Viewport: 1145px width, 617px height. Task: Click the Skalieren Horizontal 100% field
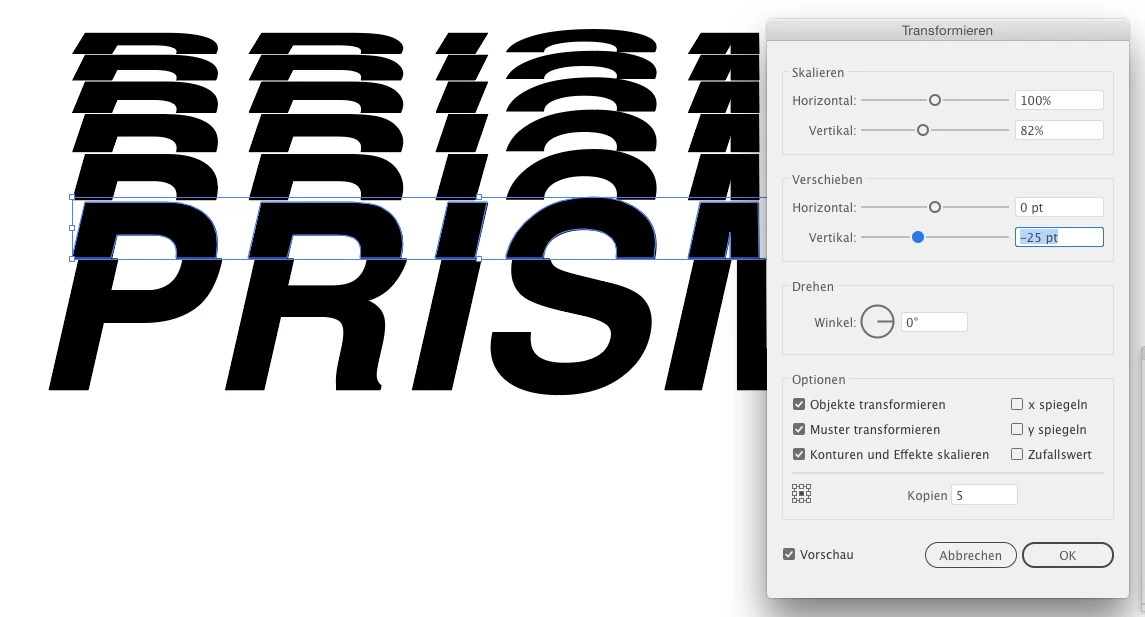click(x=1059, y=100)
